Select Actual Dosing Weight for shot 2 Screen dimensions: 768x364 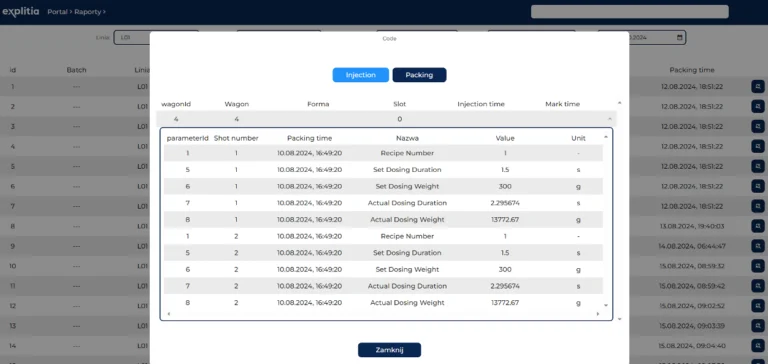pyautogui.click(x=384, y=303)
